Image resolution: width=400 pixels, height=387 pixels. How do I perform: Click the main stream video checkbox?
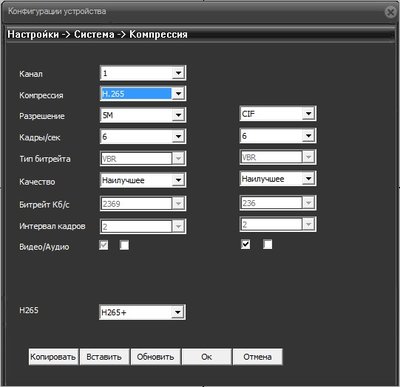click(104, 246)
